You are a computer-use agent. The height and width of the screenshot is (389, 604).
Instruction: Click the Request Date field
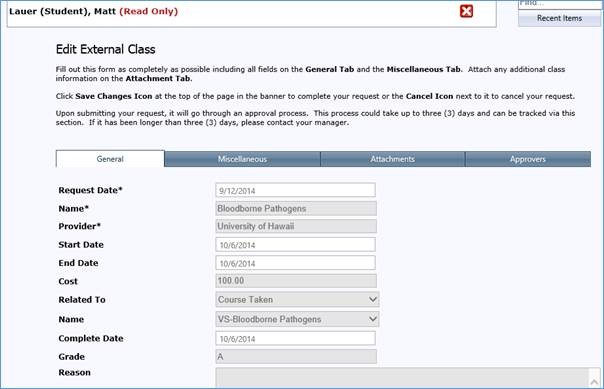tap(295, 190)
